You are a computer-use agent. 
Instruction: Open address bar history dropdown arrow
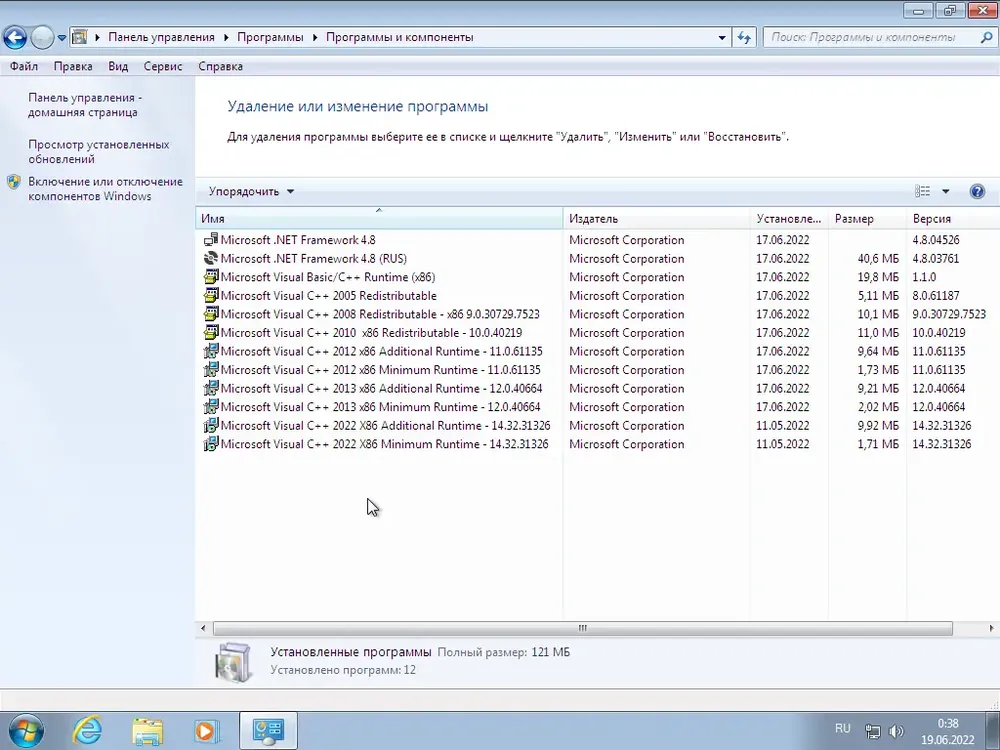722,38
